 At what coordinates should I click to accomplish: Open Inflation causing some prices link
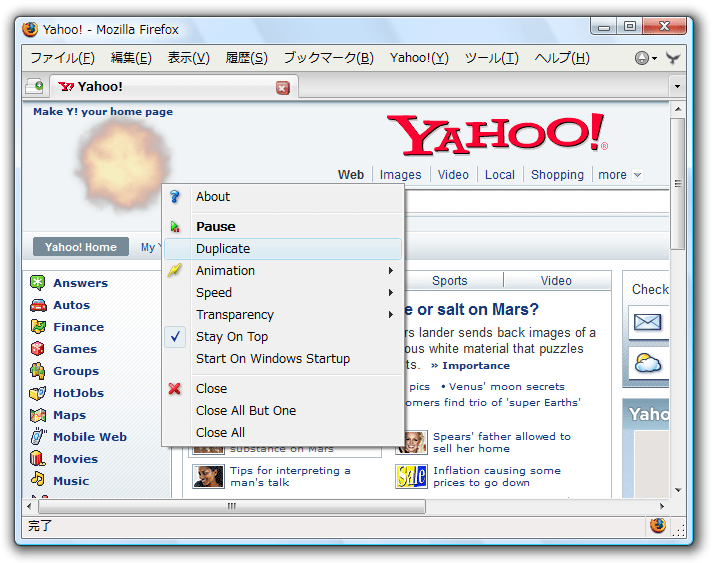(x=497, y=476)
